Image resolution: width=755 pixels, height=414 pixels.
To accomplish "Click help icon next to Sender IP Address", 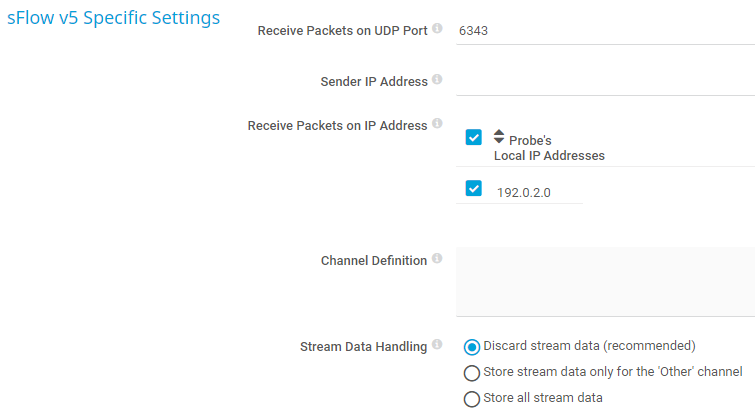I will (x=438, y=80).
